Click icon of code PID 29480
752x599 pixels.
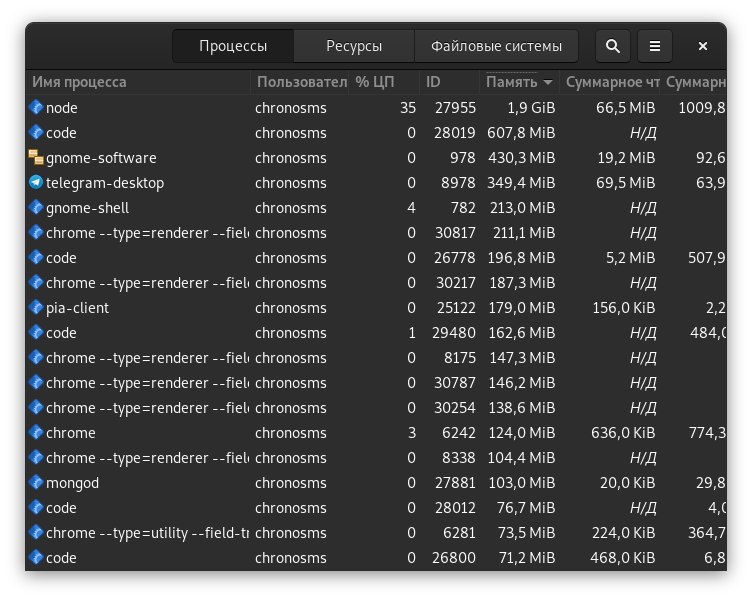click(x=36, y=332)
